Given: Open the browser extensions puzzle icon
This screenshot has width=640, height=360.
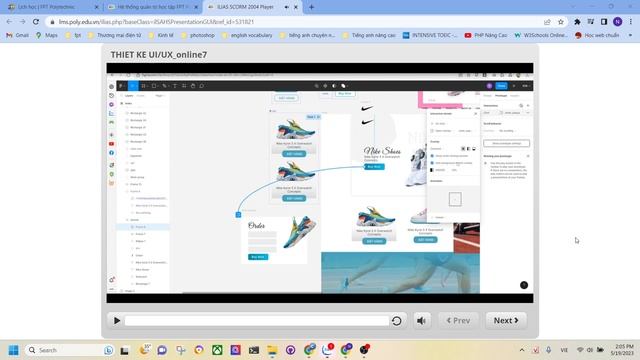Looking at the screenshot, I should pyautogui.click(x=577, y=22).
